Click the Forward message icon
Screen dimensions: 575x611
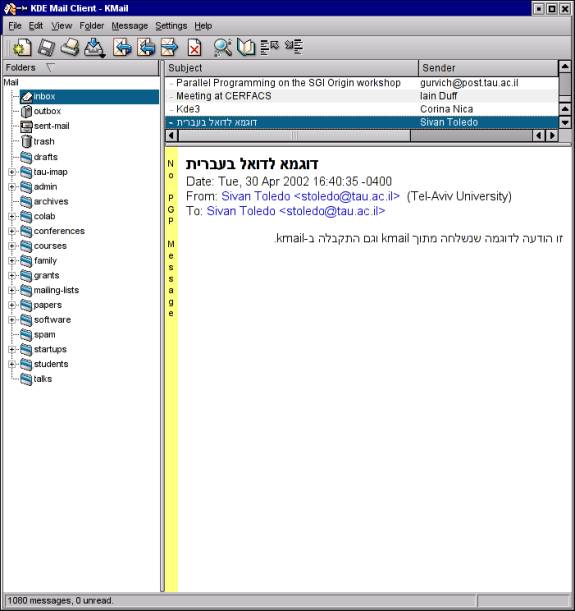tap(170, 48)
